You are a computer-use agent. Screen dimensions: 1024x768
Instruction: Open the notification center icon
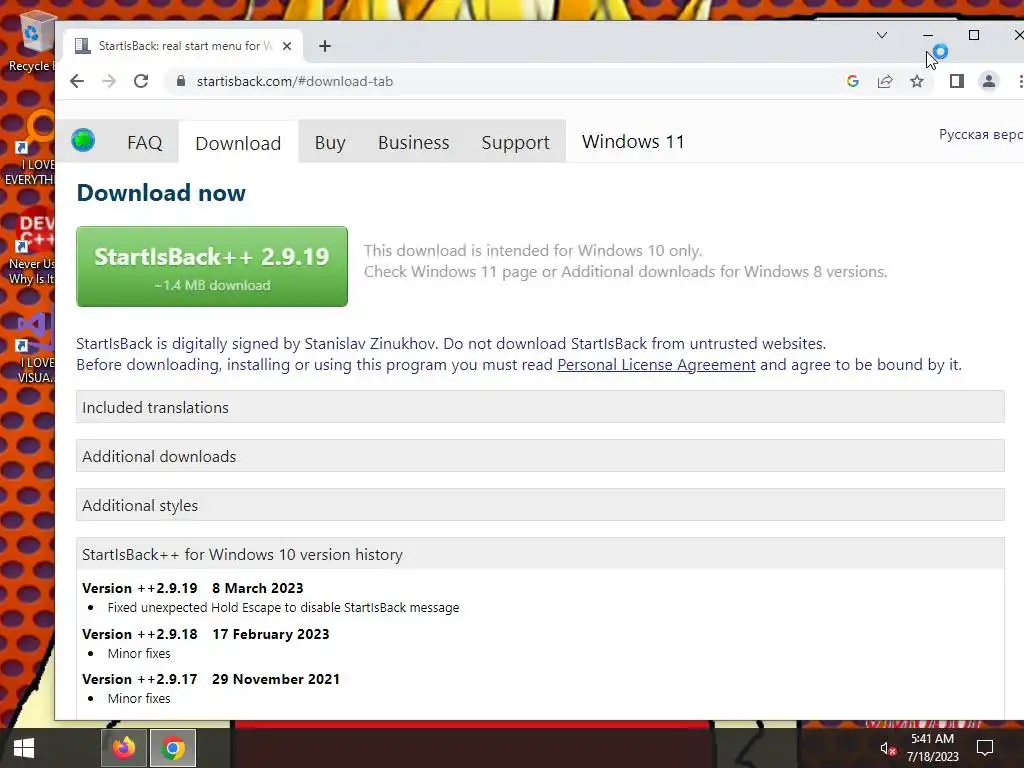pyautogui.click(x=985, y=748)
